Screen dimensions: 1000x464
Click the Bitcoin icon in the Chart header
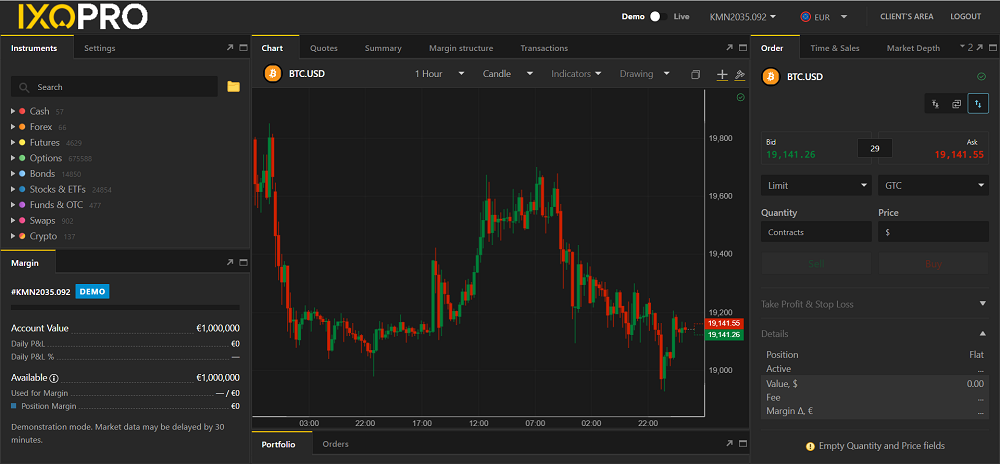[x=273, y=73]
